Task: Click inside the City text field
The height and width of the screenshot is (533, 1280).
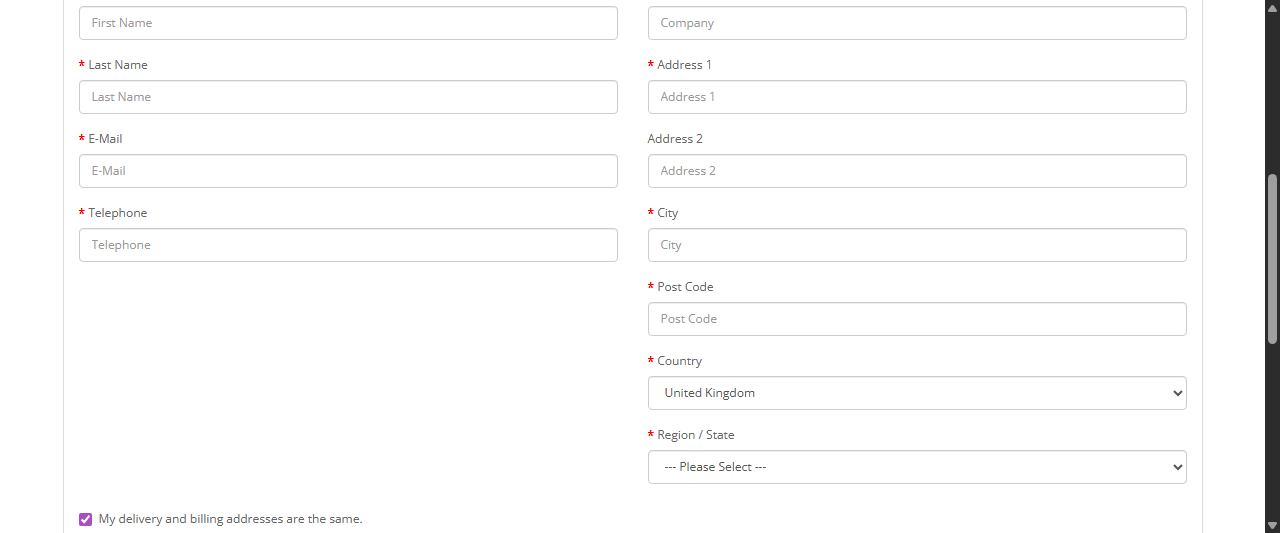Action: click(x=916, y=245)
